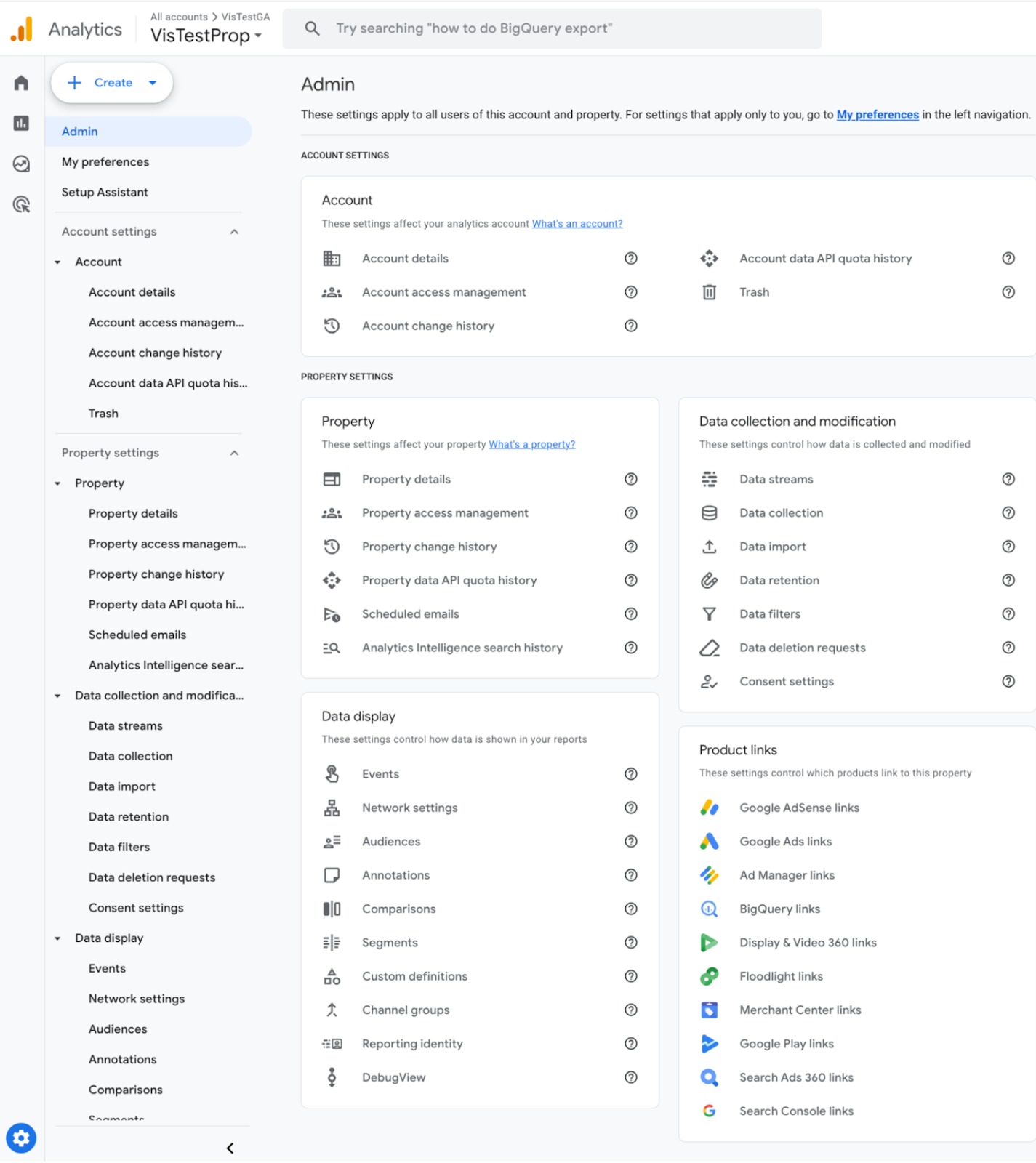
Task: Collapse the Property settings section chevron
Action: (234, 454)
